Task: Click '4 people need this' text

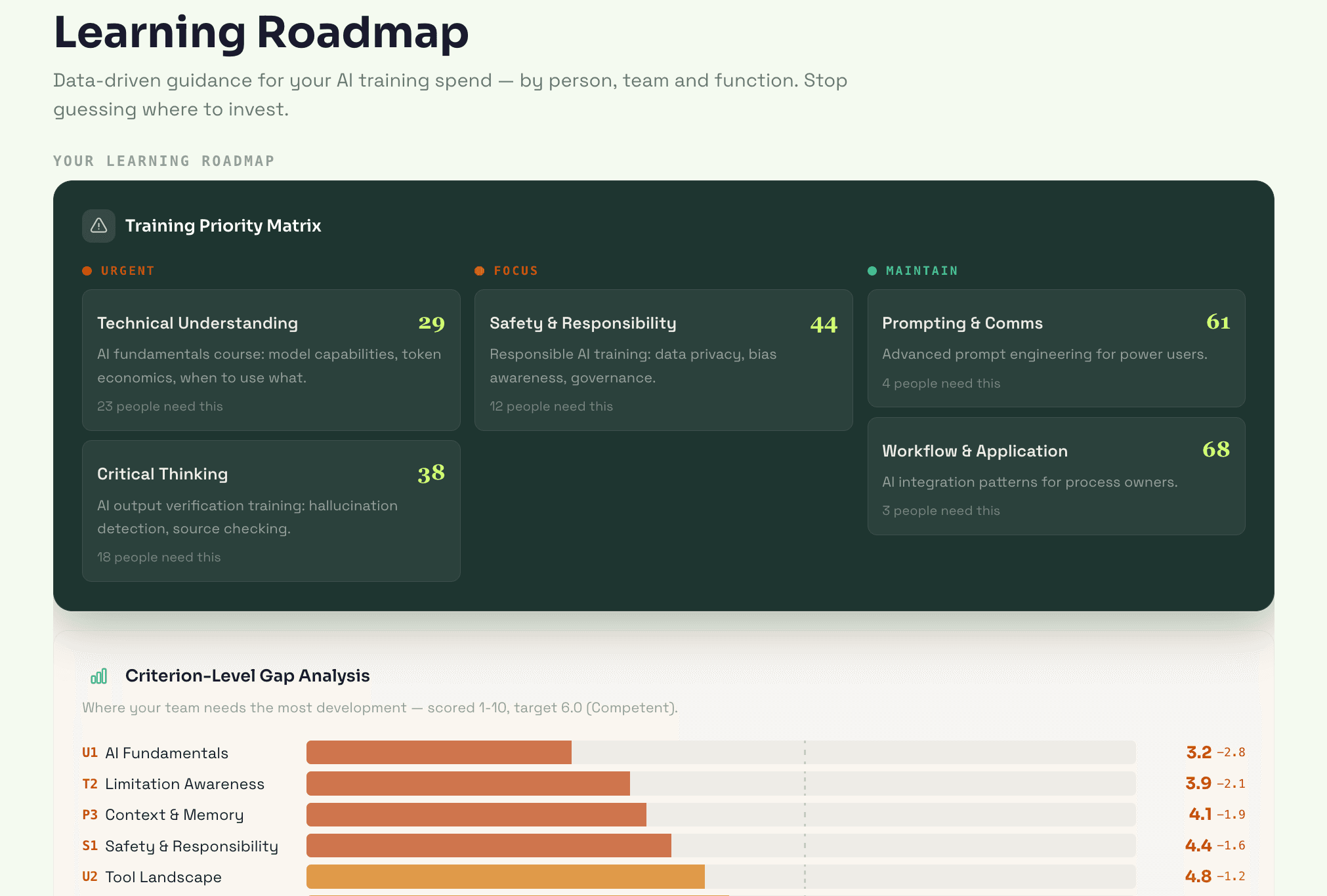Action: 941,384
